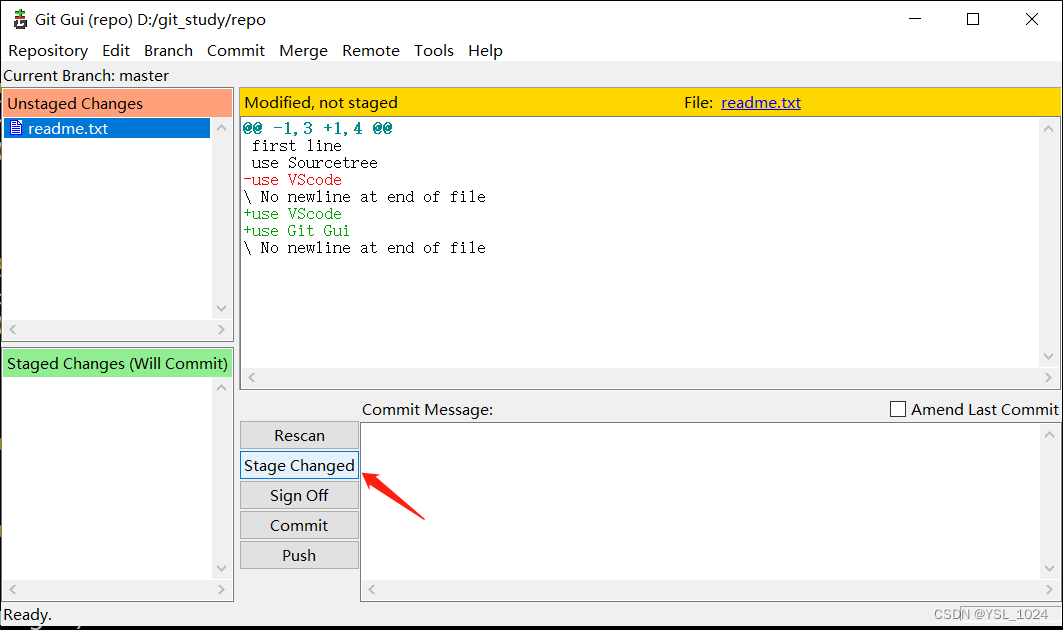This screenshot has width=1063, height=630.
Task: Click the 'use Sourcetree' diff context line
Action: 314,163
